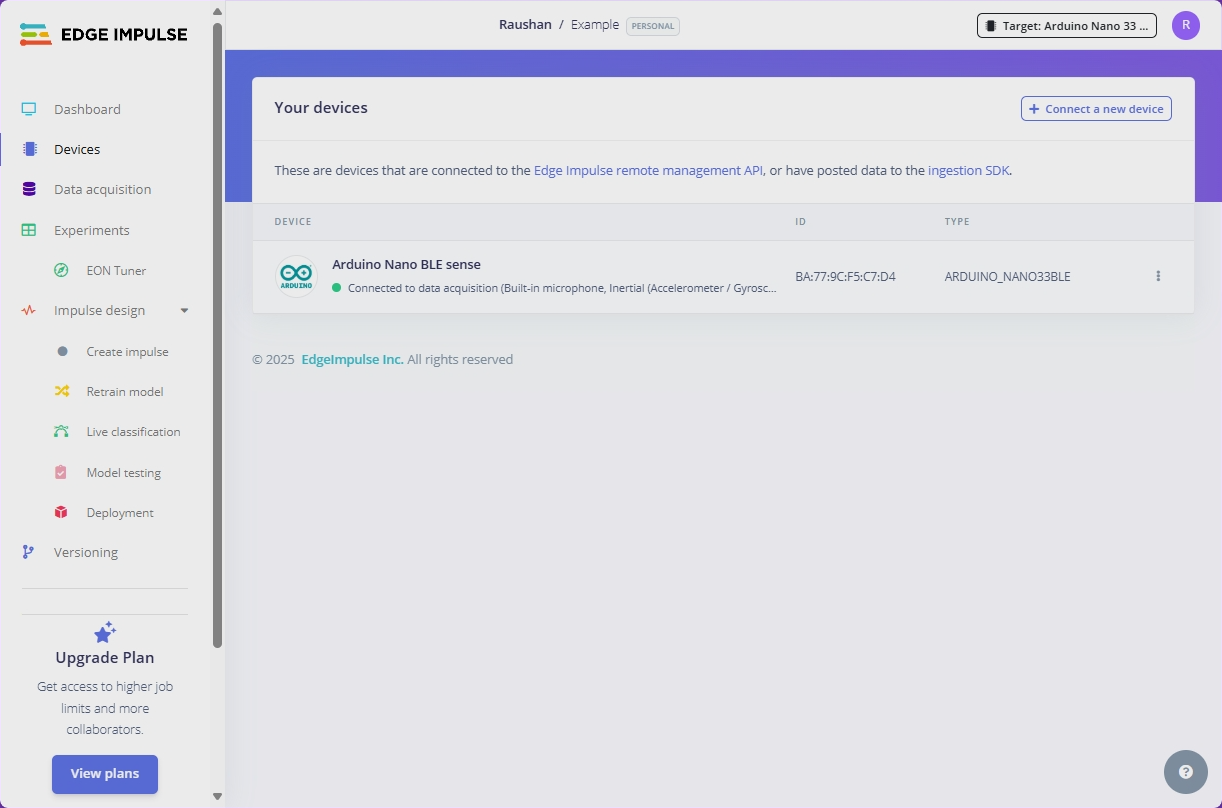The image size is (1222, 808).
Task: Click the sidebar vertical scrollbar
Action: (x=218, y=335)
